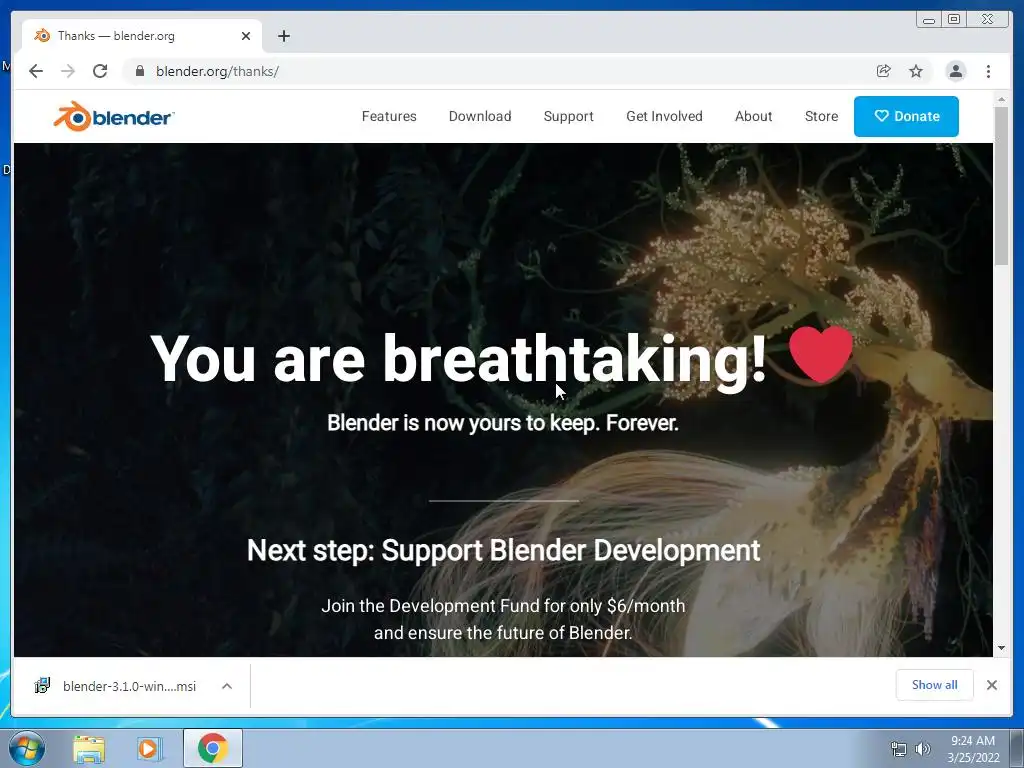Open Chrome's three-dot menu
1024x768 pixels.
click(988, 71)
